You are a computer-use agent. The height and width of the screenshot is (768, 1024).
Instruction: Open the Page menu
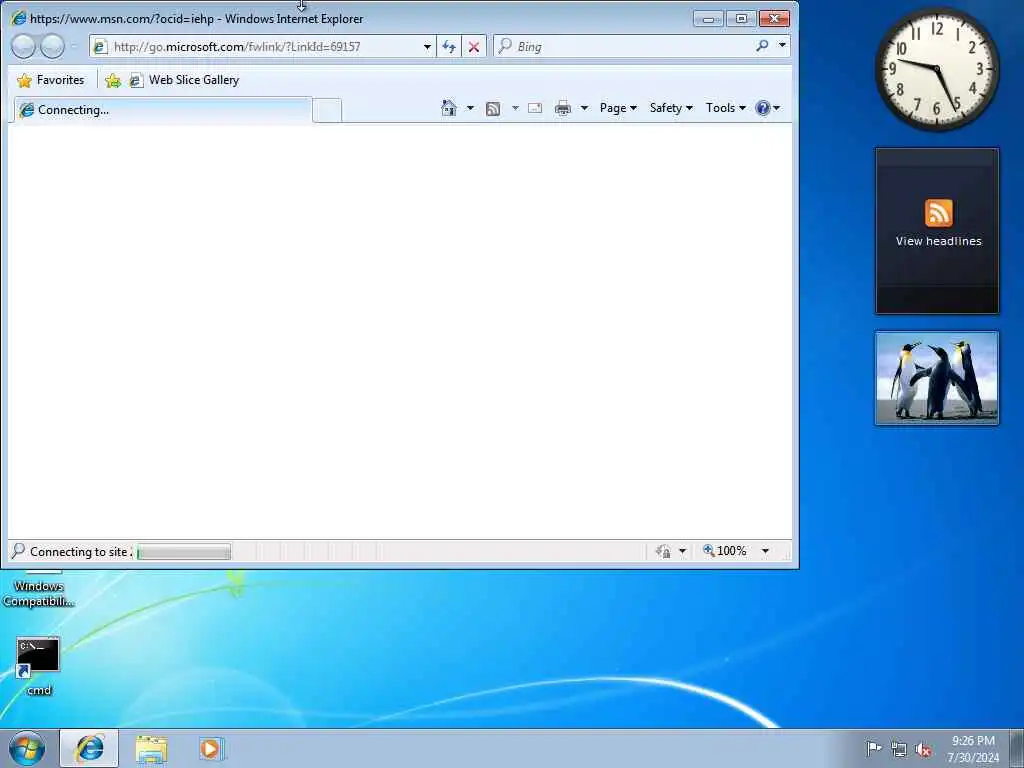tap(618, 108)
